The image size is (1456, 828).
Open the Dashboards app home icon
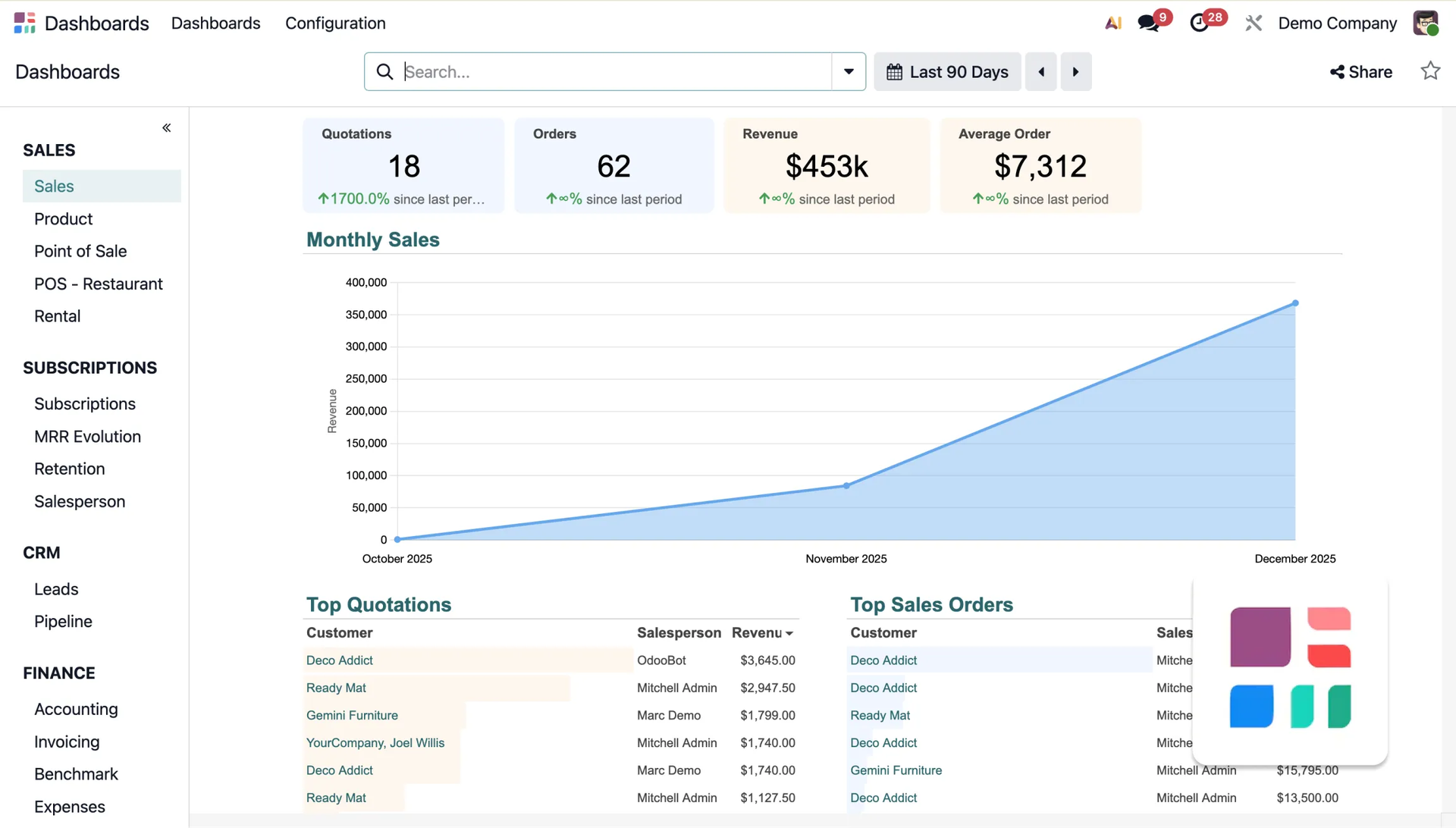pos(24,23)
